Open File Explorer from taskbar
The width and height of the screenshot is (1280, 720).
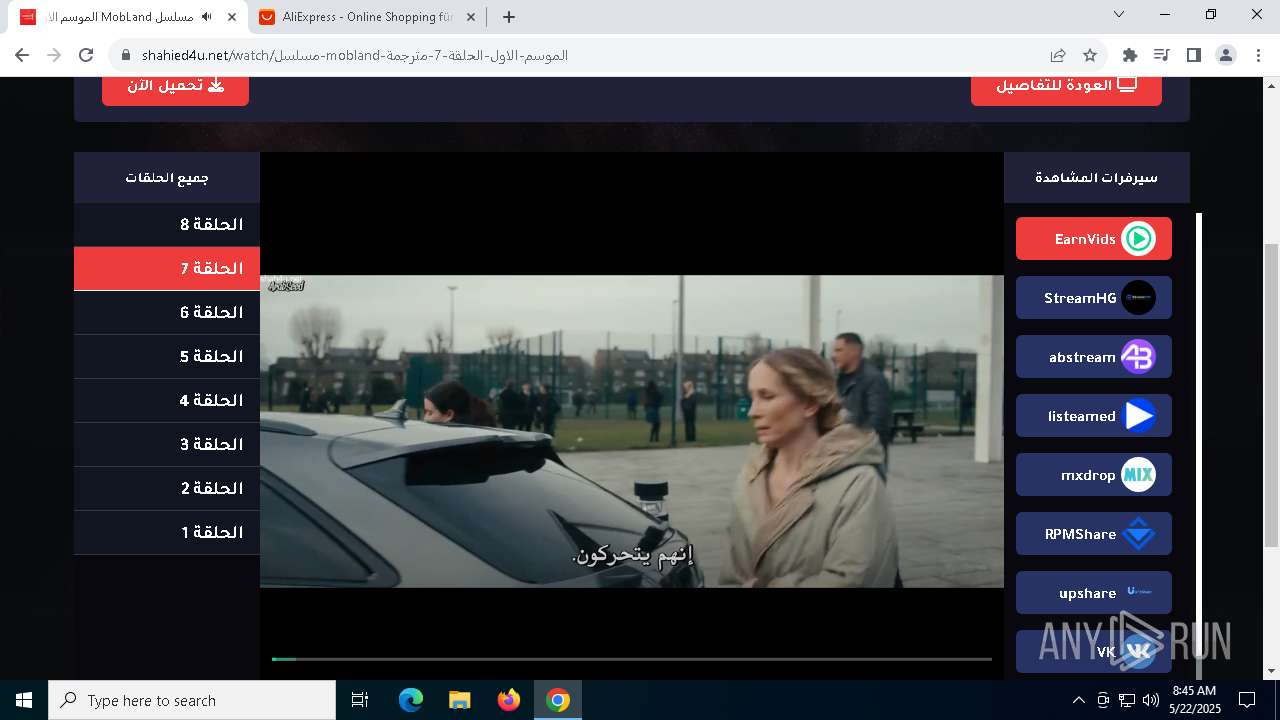tap(459, 700)
